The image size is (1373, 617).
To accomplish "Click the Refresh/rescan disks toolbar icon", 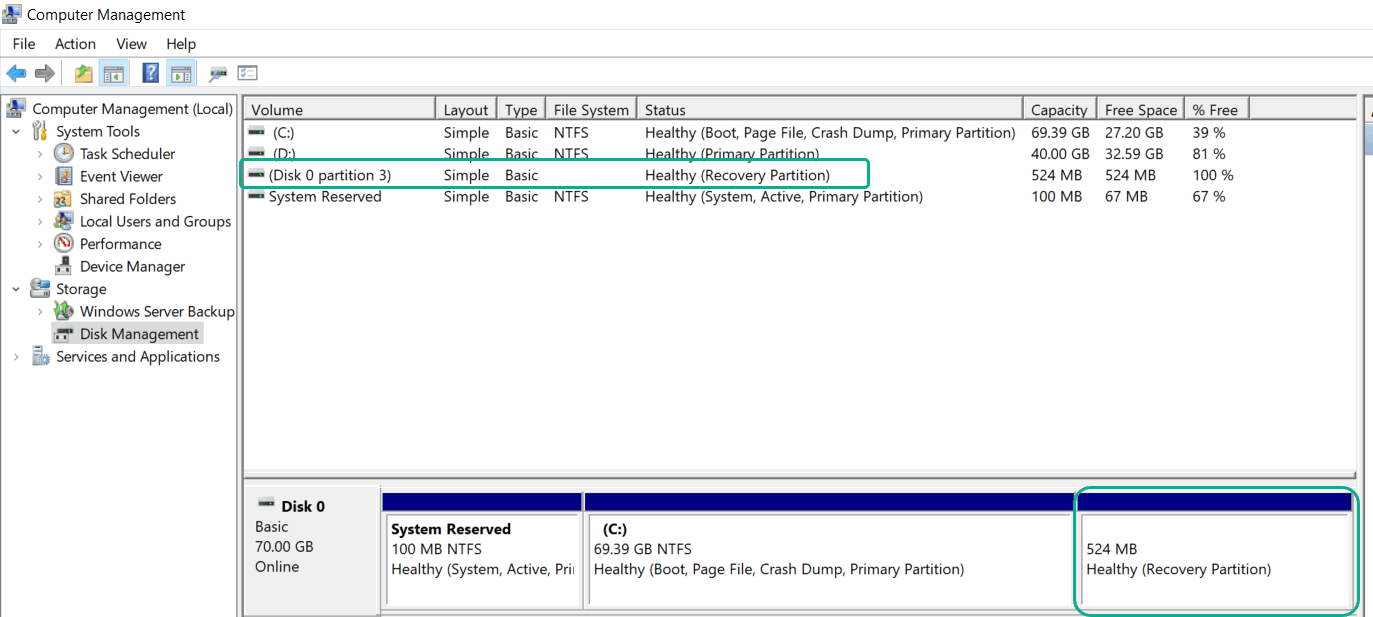I will pos(218,73).
